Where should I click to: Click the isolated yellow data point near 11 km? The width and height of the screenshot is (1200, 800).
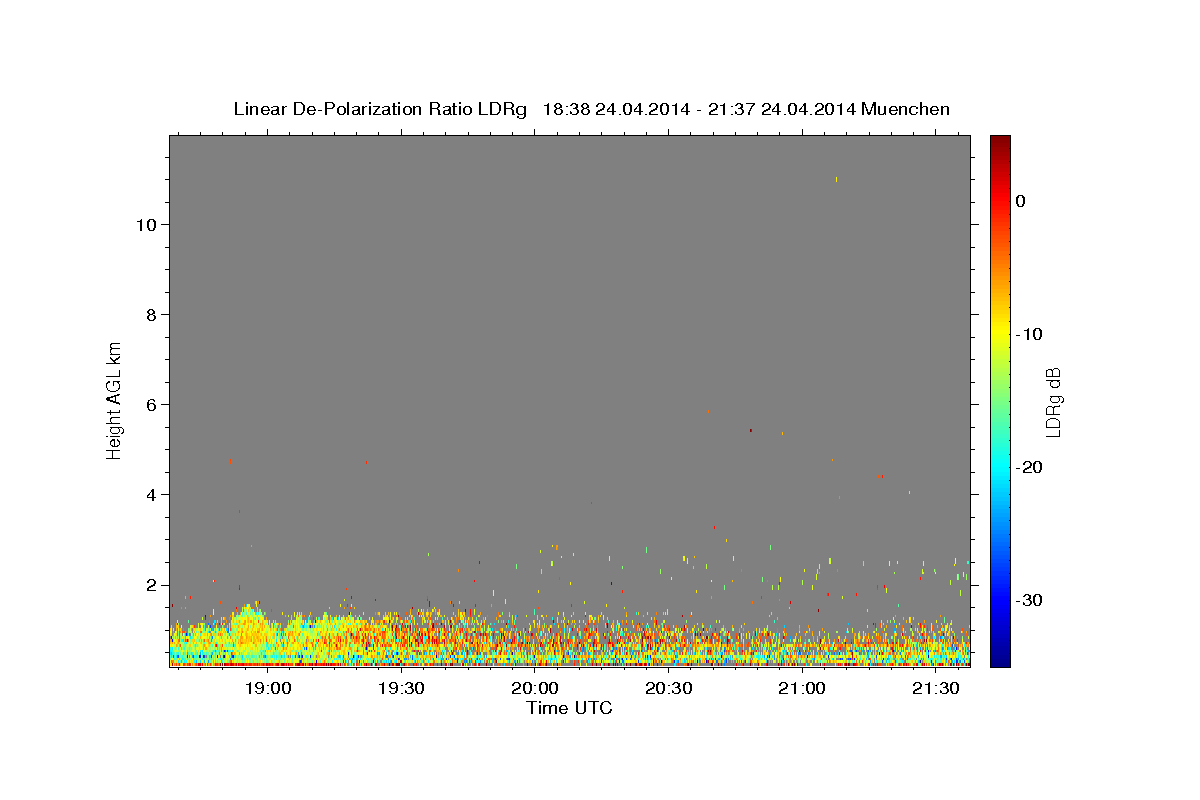click(x=836, y=179)
